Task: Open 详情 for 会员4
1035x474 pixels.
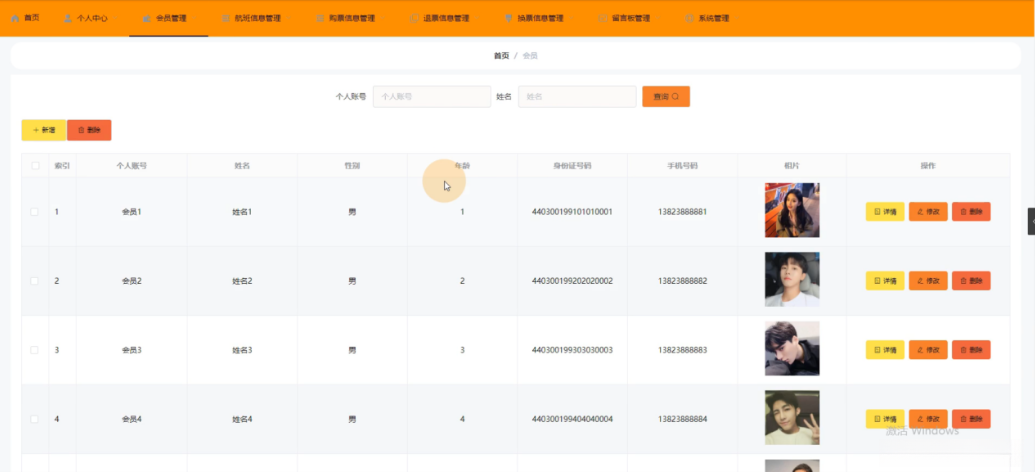Action: pos(885,419)
